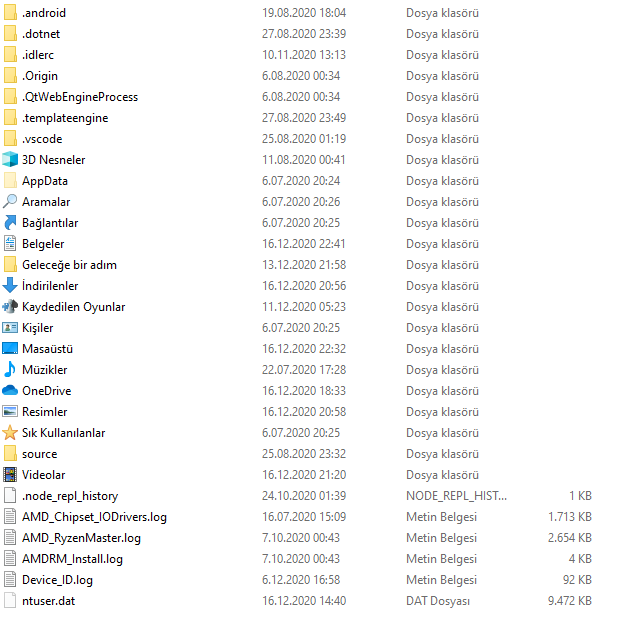Select the Videolar name
Image resolution: width=617 pixels, height=641 pixels.
tap(44, 475)
